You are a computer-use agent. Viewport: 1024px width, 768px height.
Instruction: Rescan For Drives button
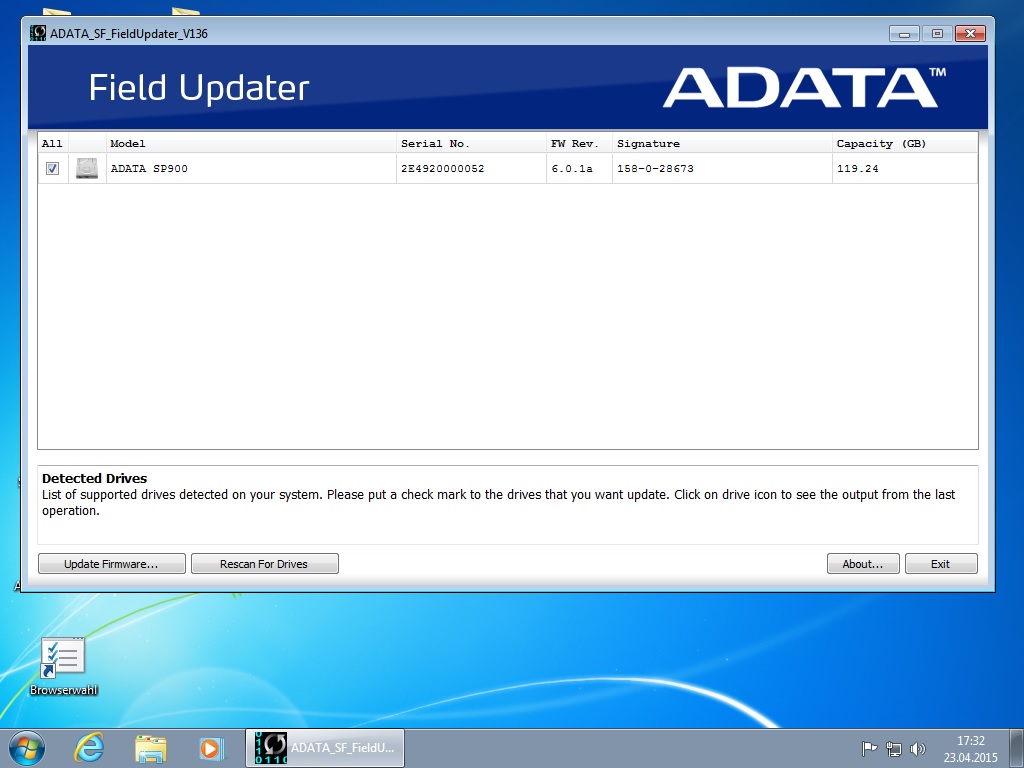pyautogui.click(x=264, y=564)
